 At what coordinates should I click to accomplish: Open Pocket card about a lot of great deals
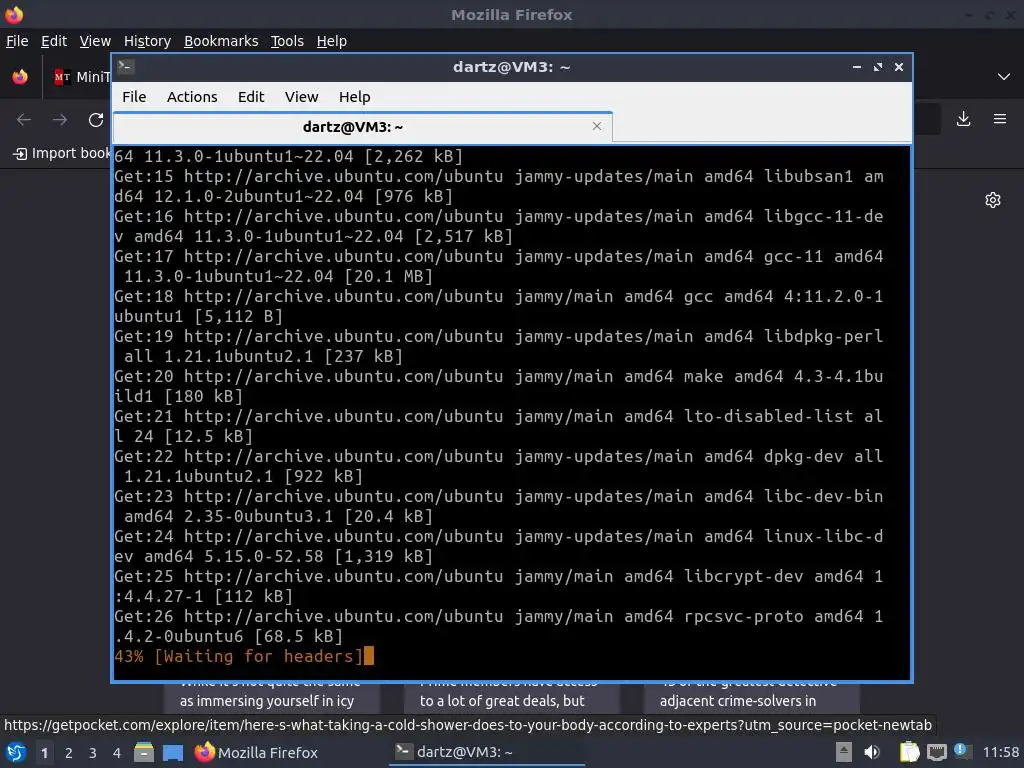511,699
